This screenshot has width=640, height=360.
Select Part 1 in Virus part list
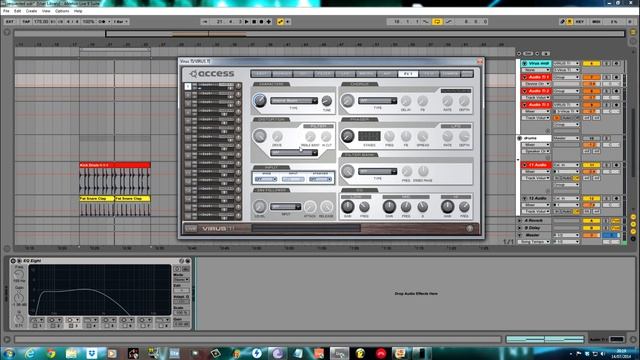pos(188,86)
